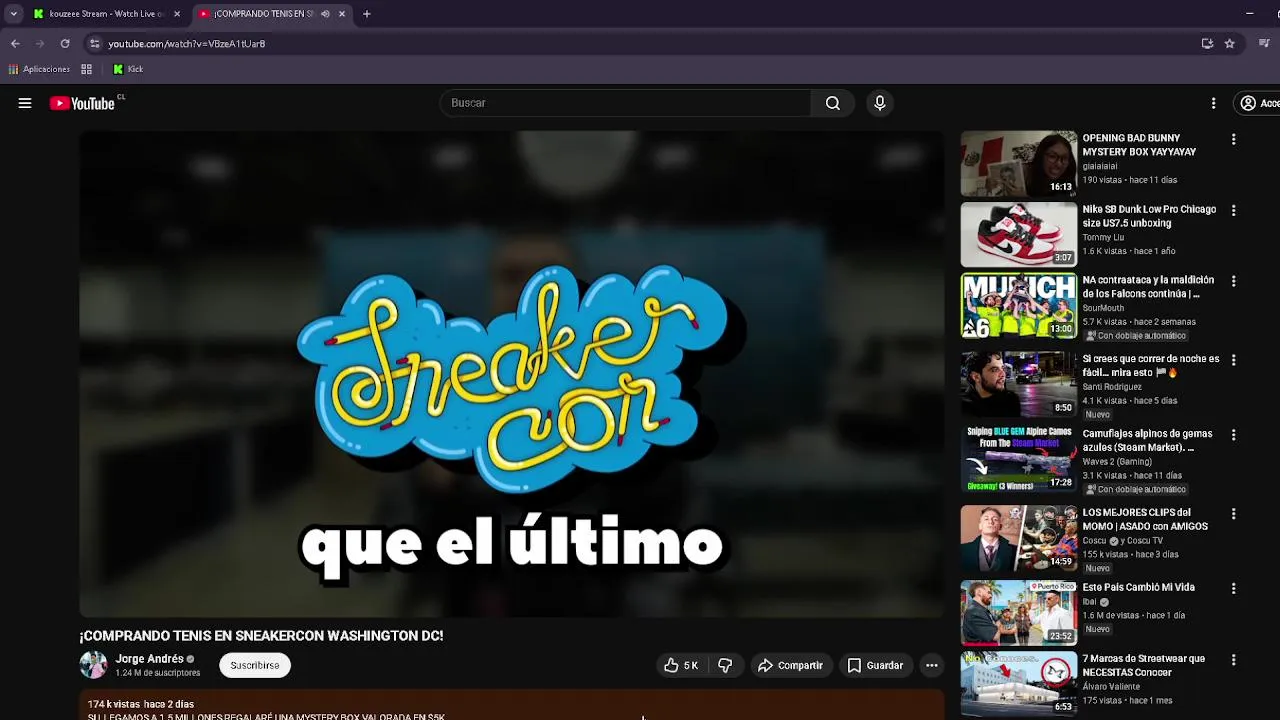The width and height of the screenshot is (1280, 720).
Task: Open LOS MEJORES CLIPS del MOMO thumbnail
Action: coord(1018,538)
